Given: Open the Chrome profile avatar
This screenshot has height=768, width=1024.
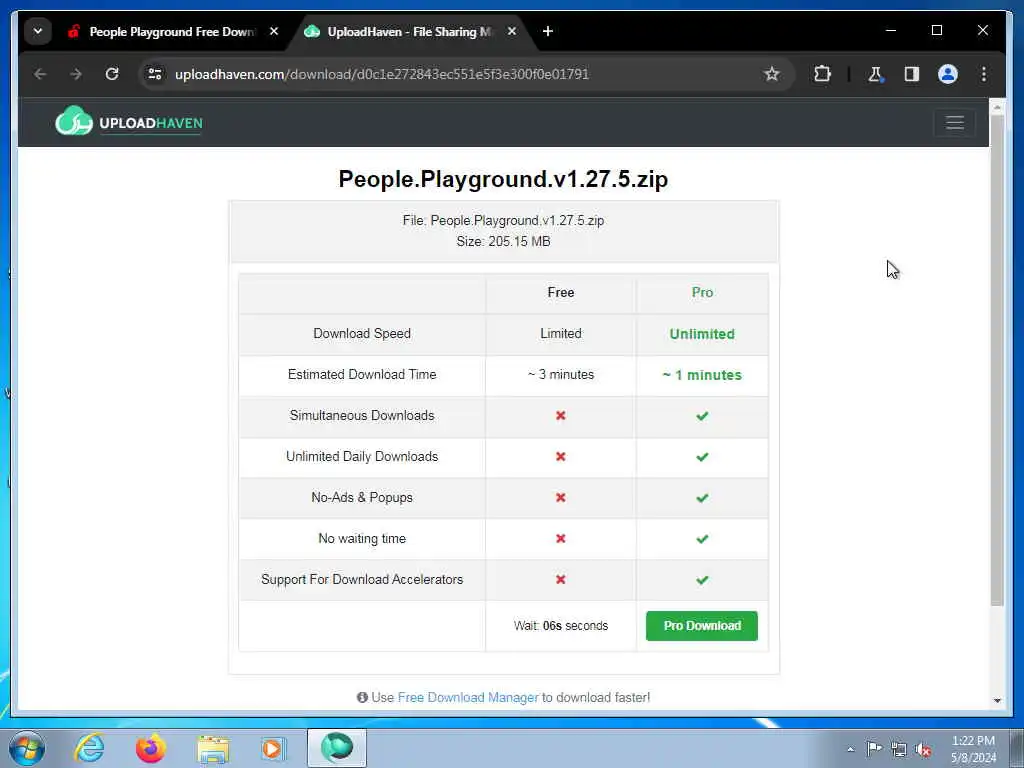Looking at the screenshot, I should [x=948, y=74].
